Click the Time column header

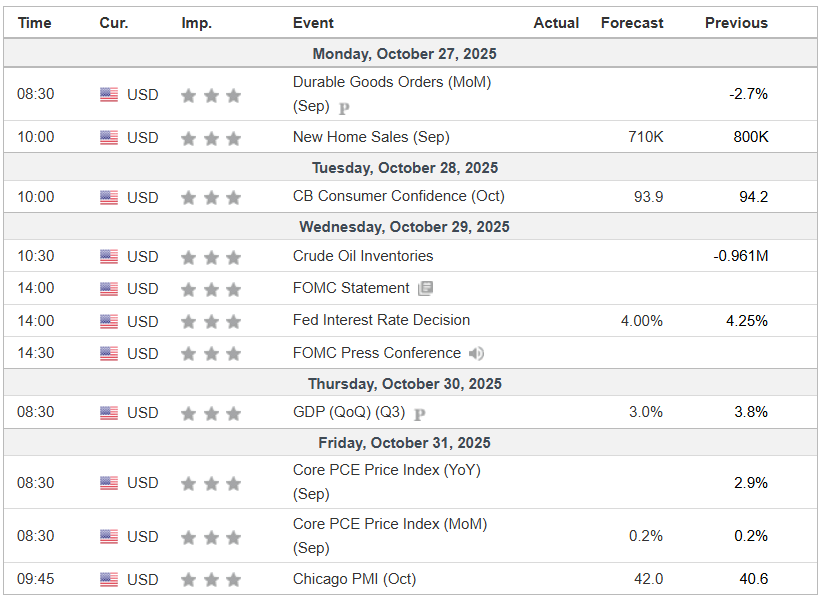tap(34, 23)
